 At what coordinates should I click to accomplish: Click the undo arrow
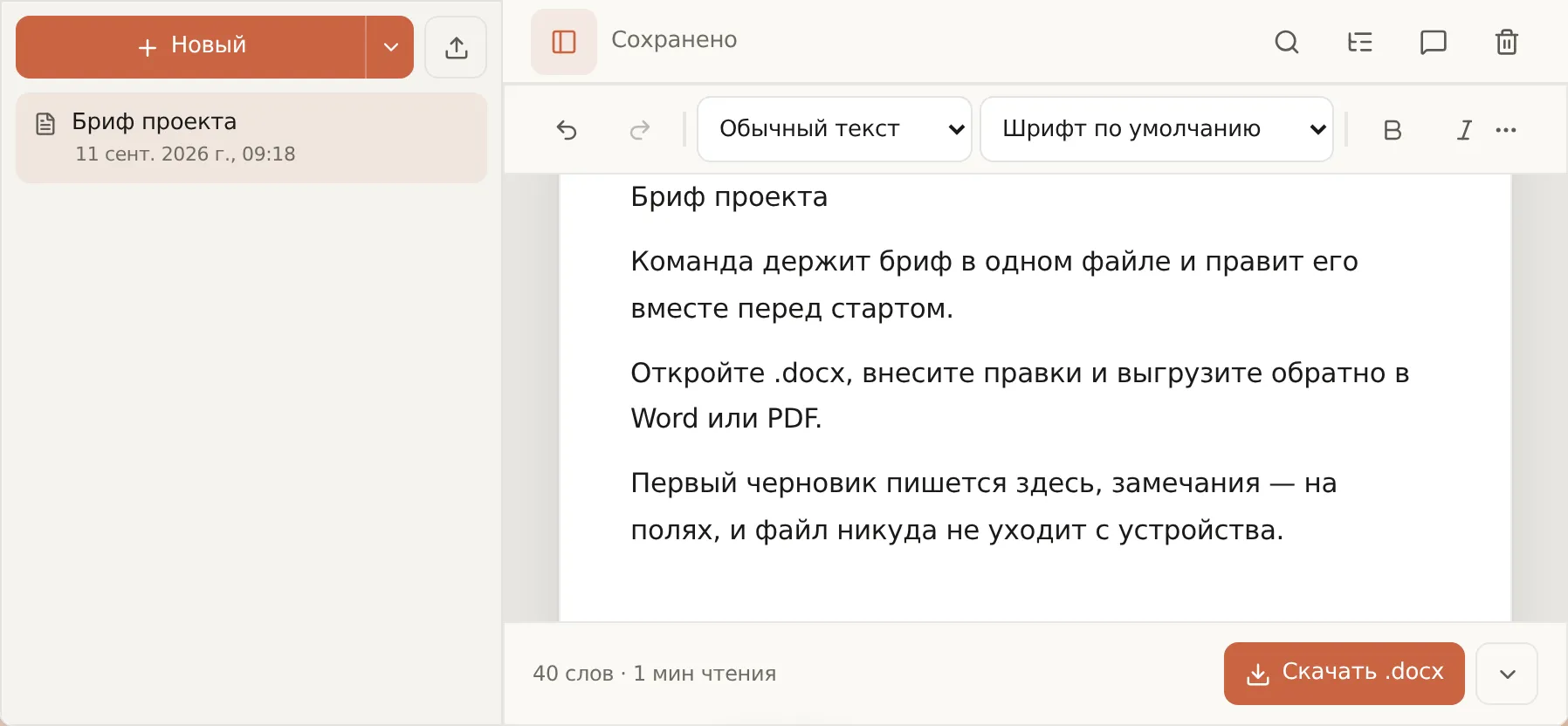pos(567,130)
